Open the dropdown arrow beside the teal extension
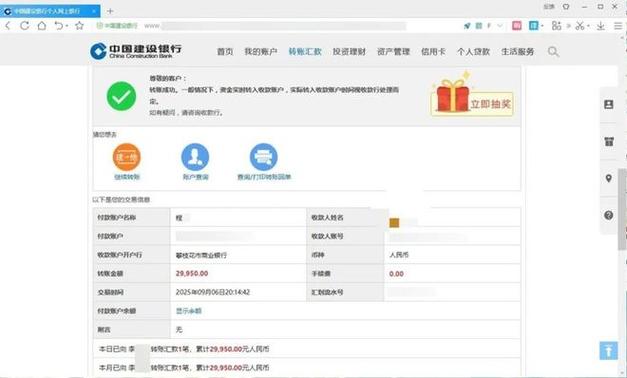This screenshot has height=378, width=627. [x=542, y=26]
